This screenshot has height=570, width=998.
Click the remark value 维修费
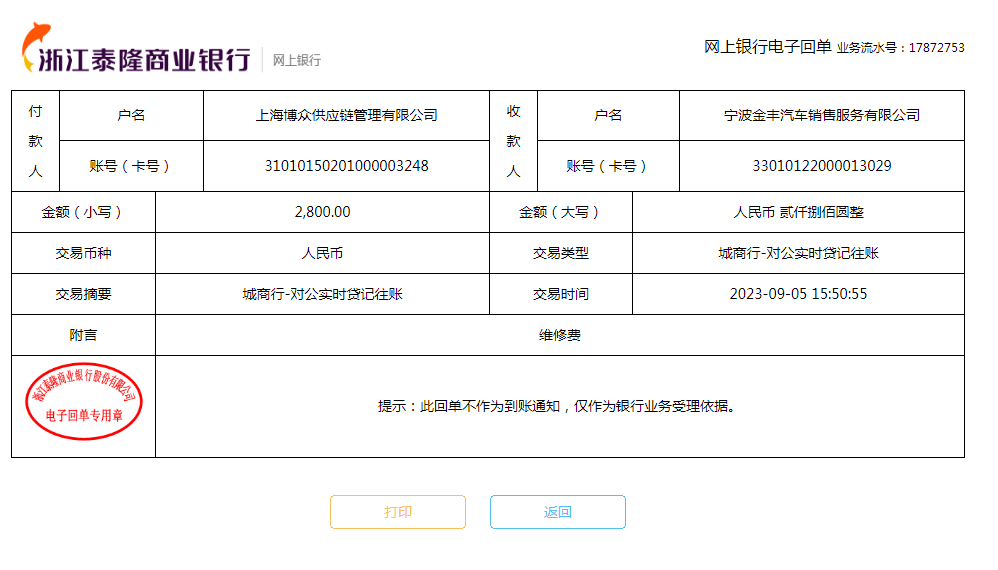pos(560,335)
